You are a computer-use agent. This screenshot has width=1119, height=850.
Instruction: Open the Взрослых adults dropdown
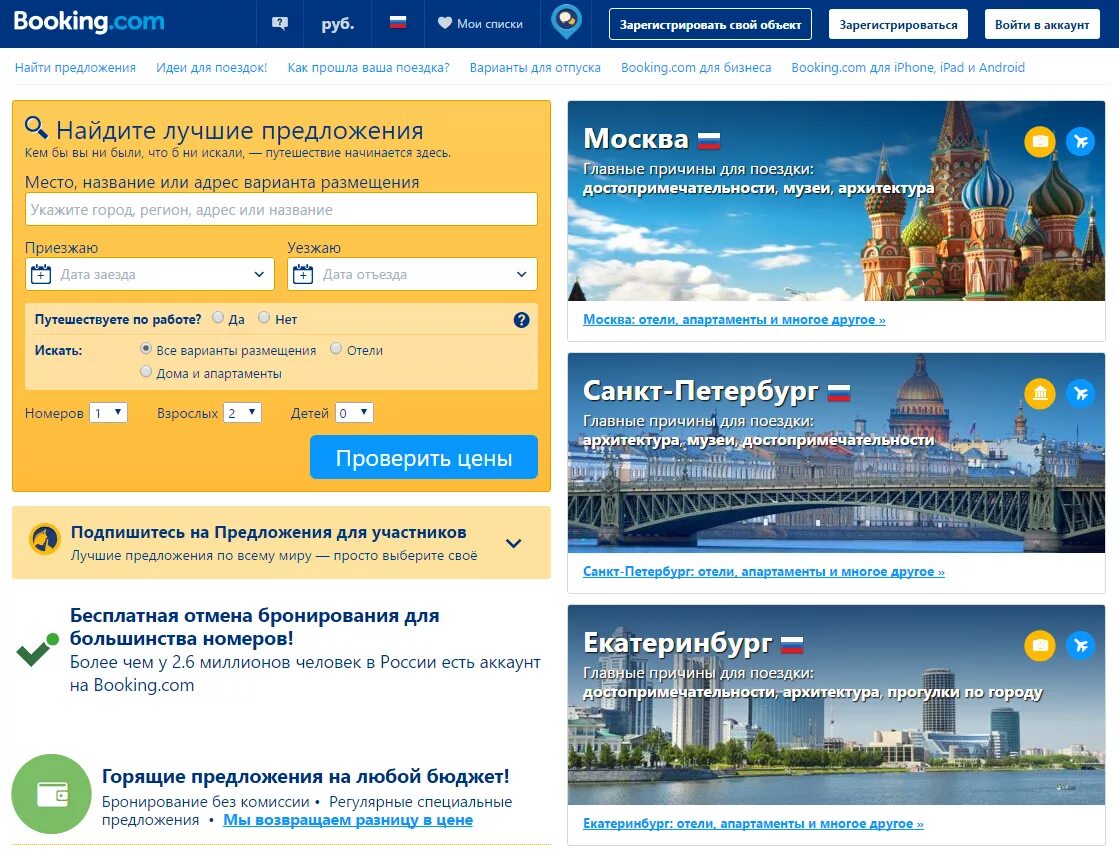(x=243, y=413)
